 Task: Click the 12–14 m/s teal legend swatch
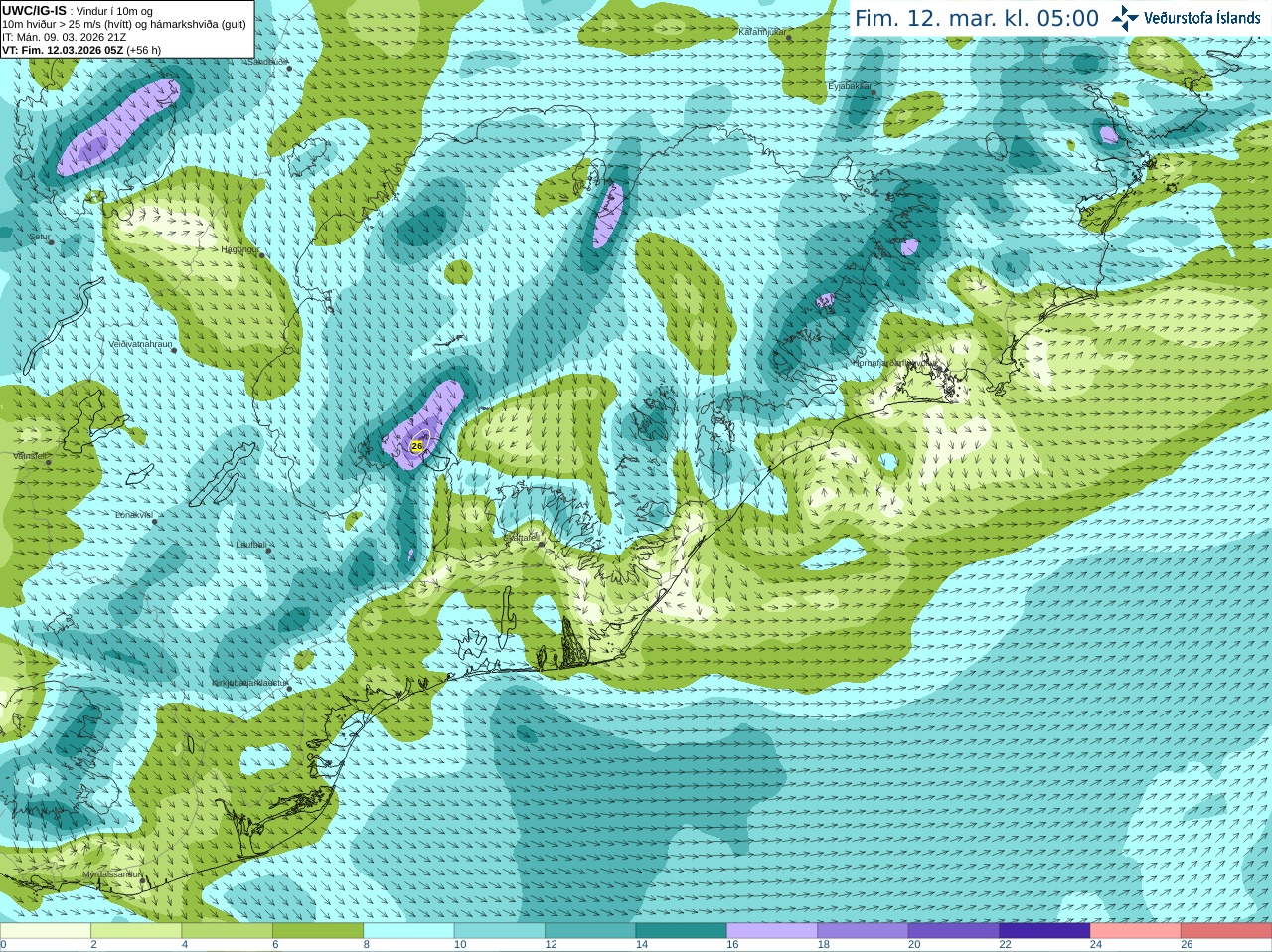590,931
